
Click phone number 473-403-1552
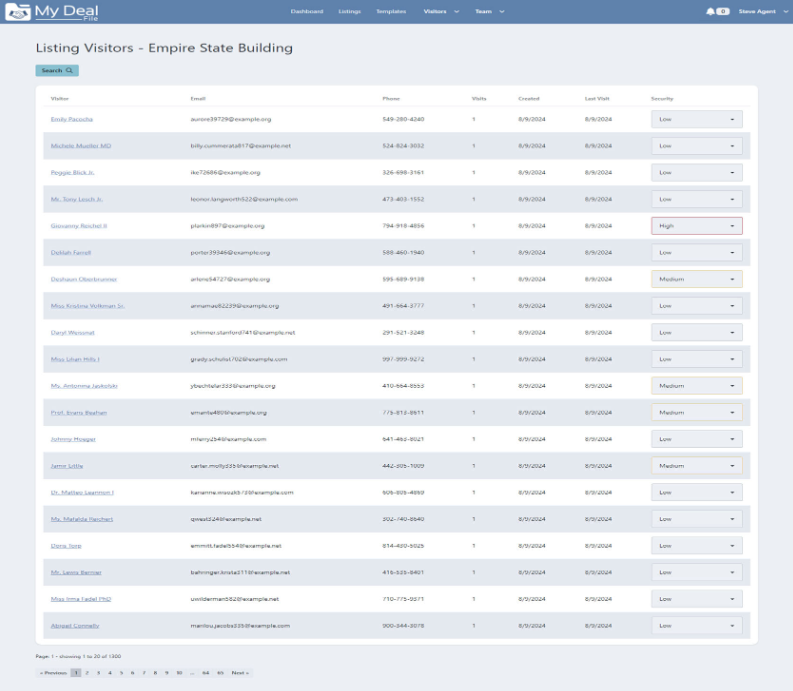[403, 199]
